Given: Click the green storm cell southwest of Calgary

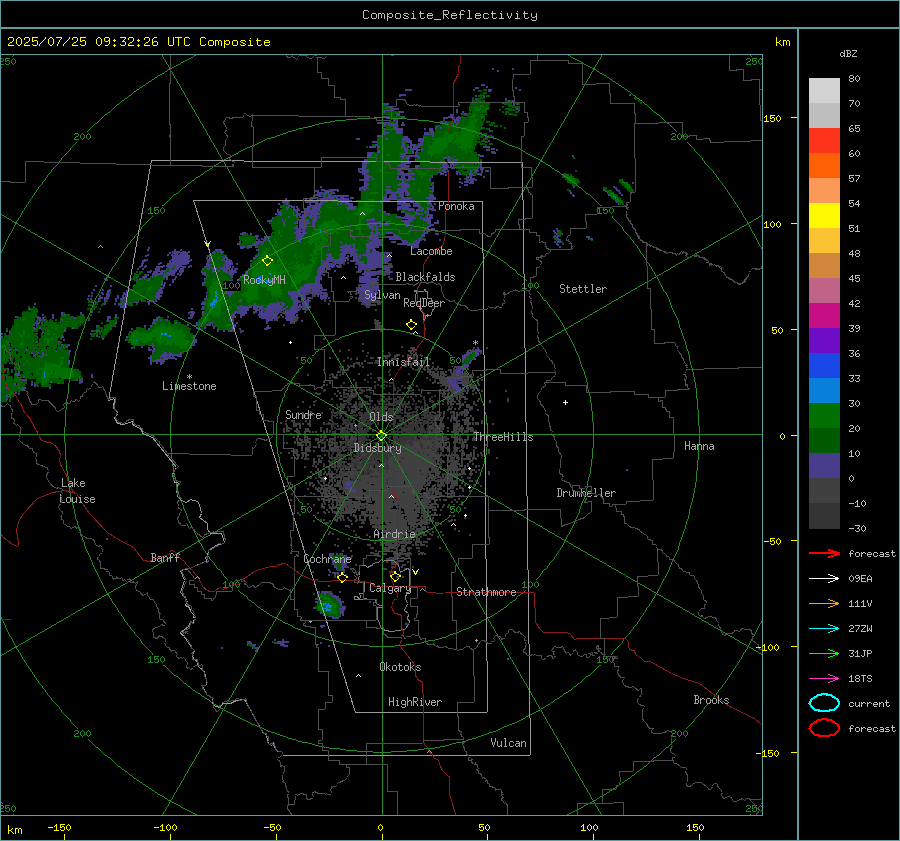Looking at the screenshot, I should pos(329,605).
